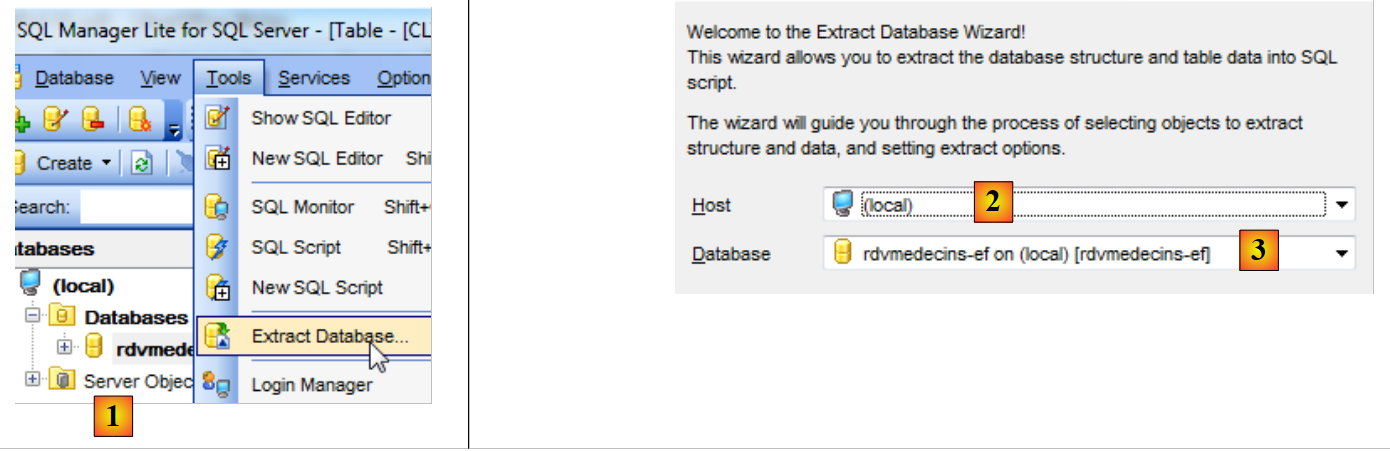1390x451 pixels.
Task: Expand the Server Objects node
Action: point(33,379)
